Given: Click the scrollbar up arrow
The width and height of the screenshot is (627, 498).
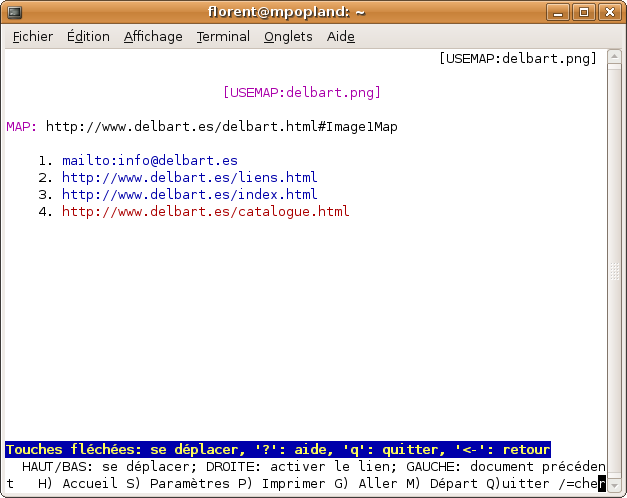Looking at the screenshot, I should (x=614, y=56).
